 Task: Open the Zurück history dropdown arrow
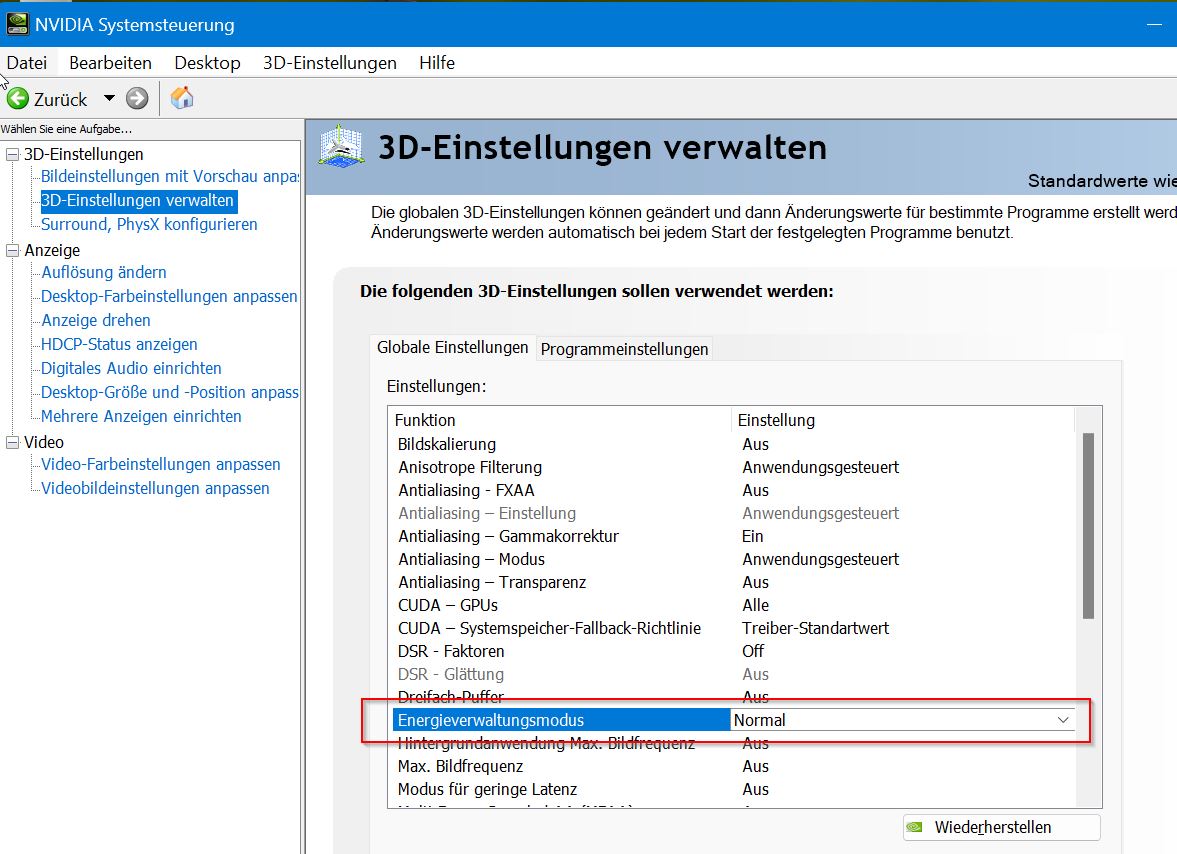(110, 98)
